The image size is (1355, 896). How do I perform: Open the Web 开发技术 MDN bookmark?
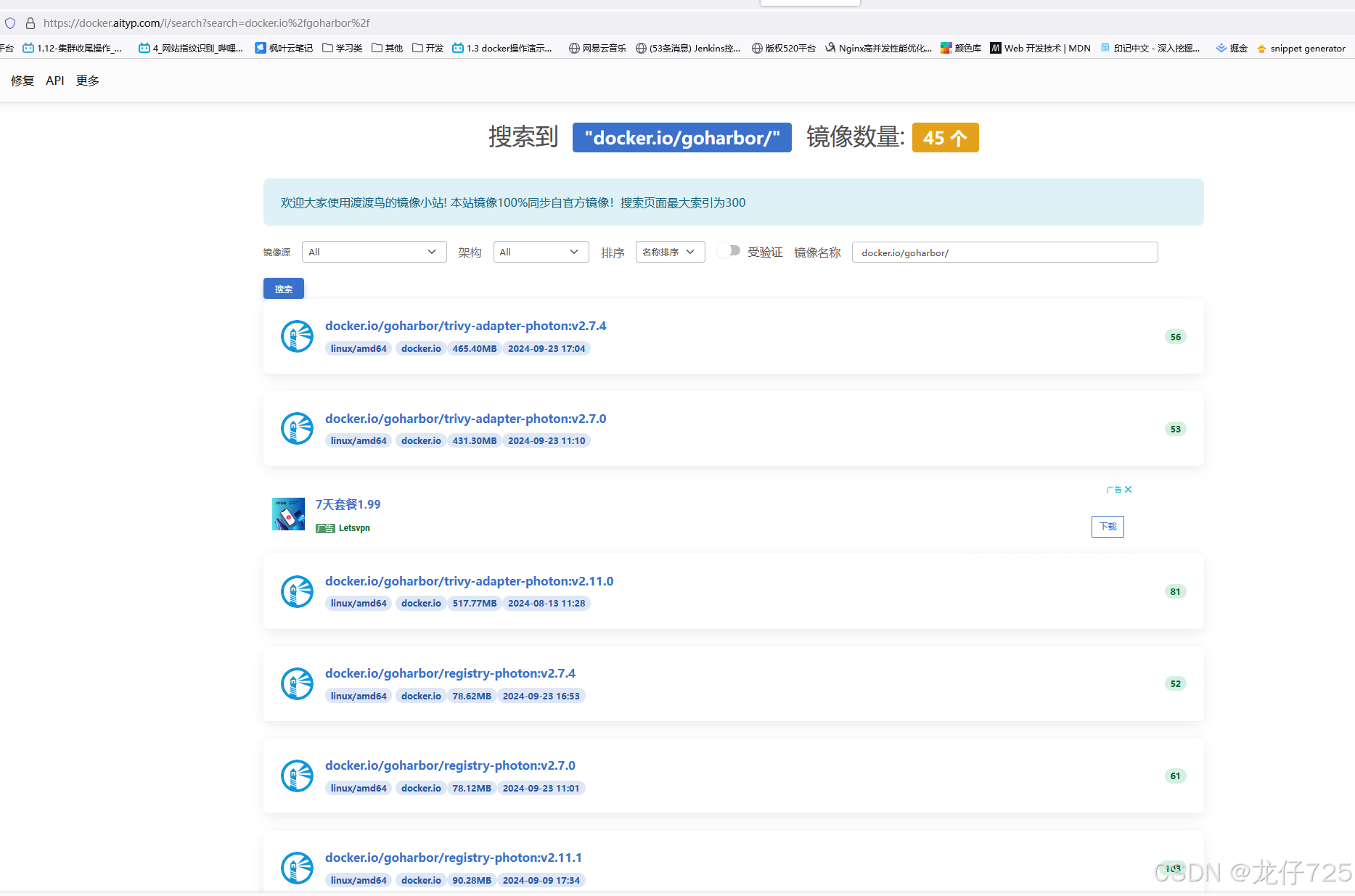(1040, 48)
